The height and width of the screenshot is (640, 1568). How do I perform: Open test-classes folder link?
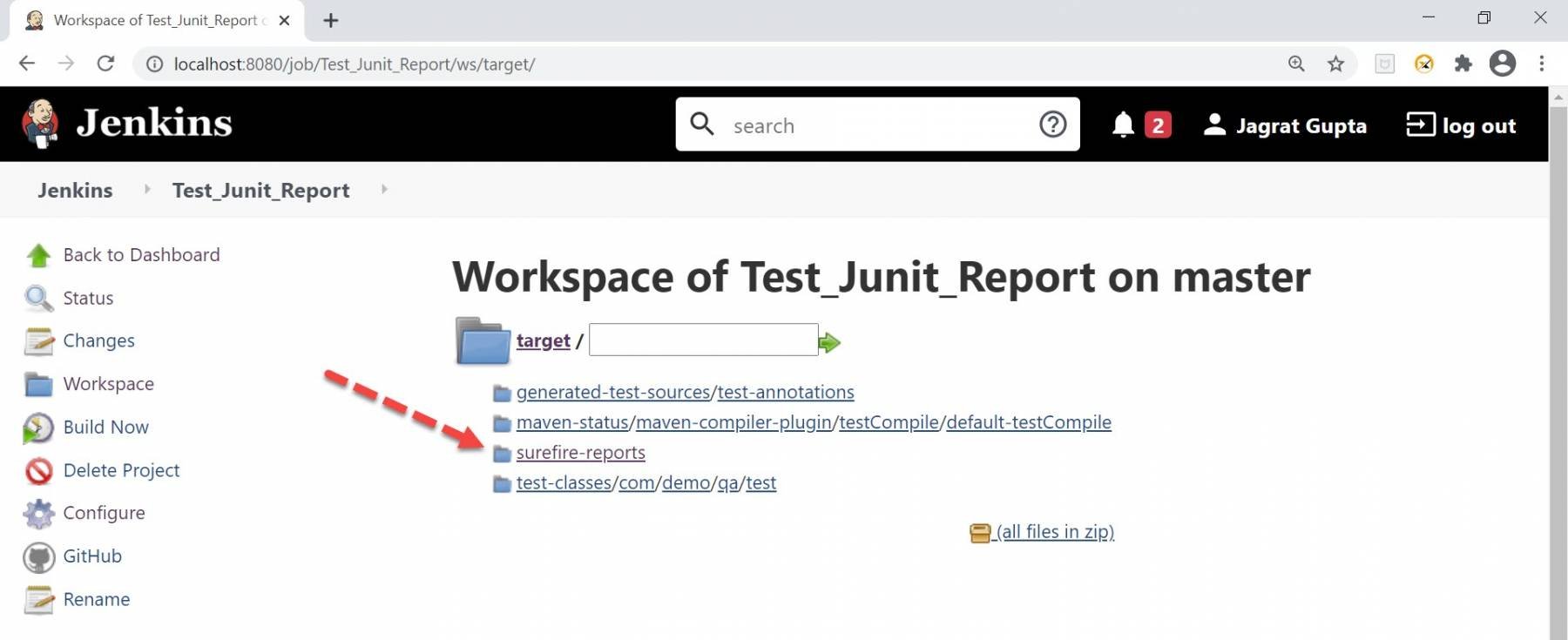point(564,483)
